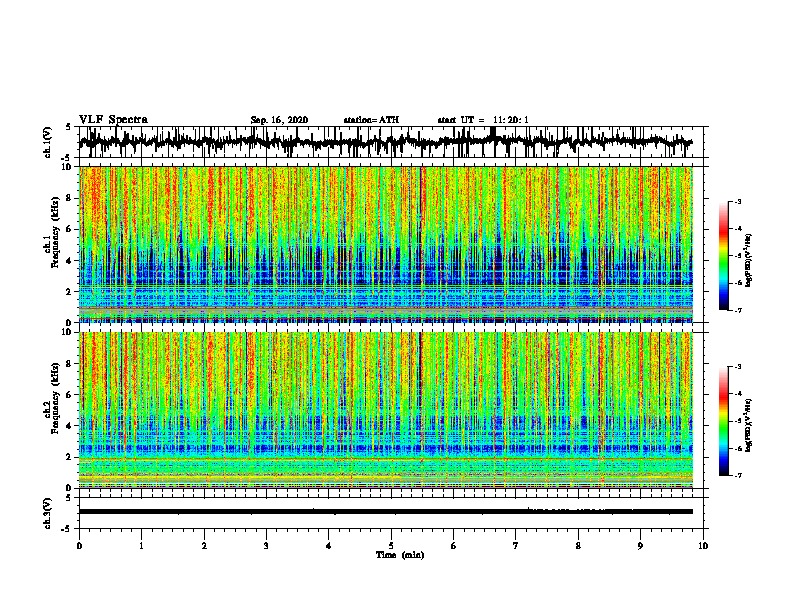Click the ch.2 colorbar log(PSD) label
This screenshot has height=612, width=792.
point(749,425)
